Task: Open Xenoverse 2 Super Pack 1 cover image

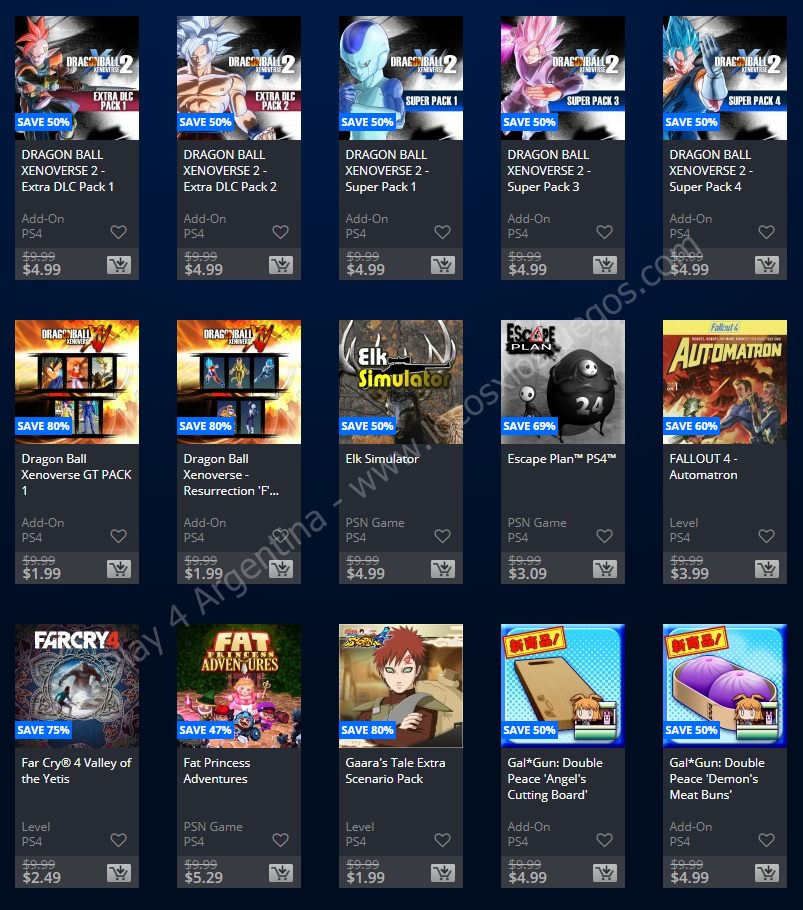Action: (401, 78)
